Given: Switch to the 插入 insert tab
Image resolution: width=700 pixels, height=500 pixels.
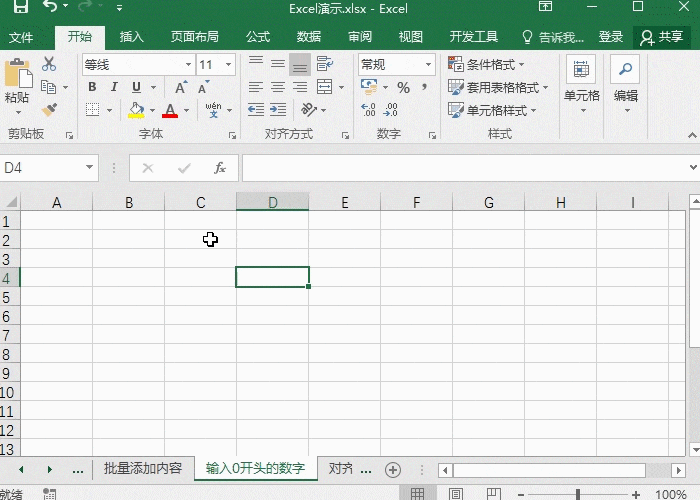Looking at the screenshot, I should click(x=131, y=37).
